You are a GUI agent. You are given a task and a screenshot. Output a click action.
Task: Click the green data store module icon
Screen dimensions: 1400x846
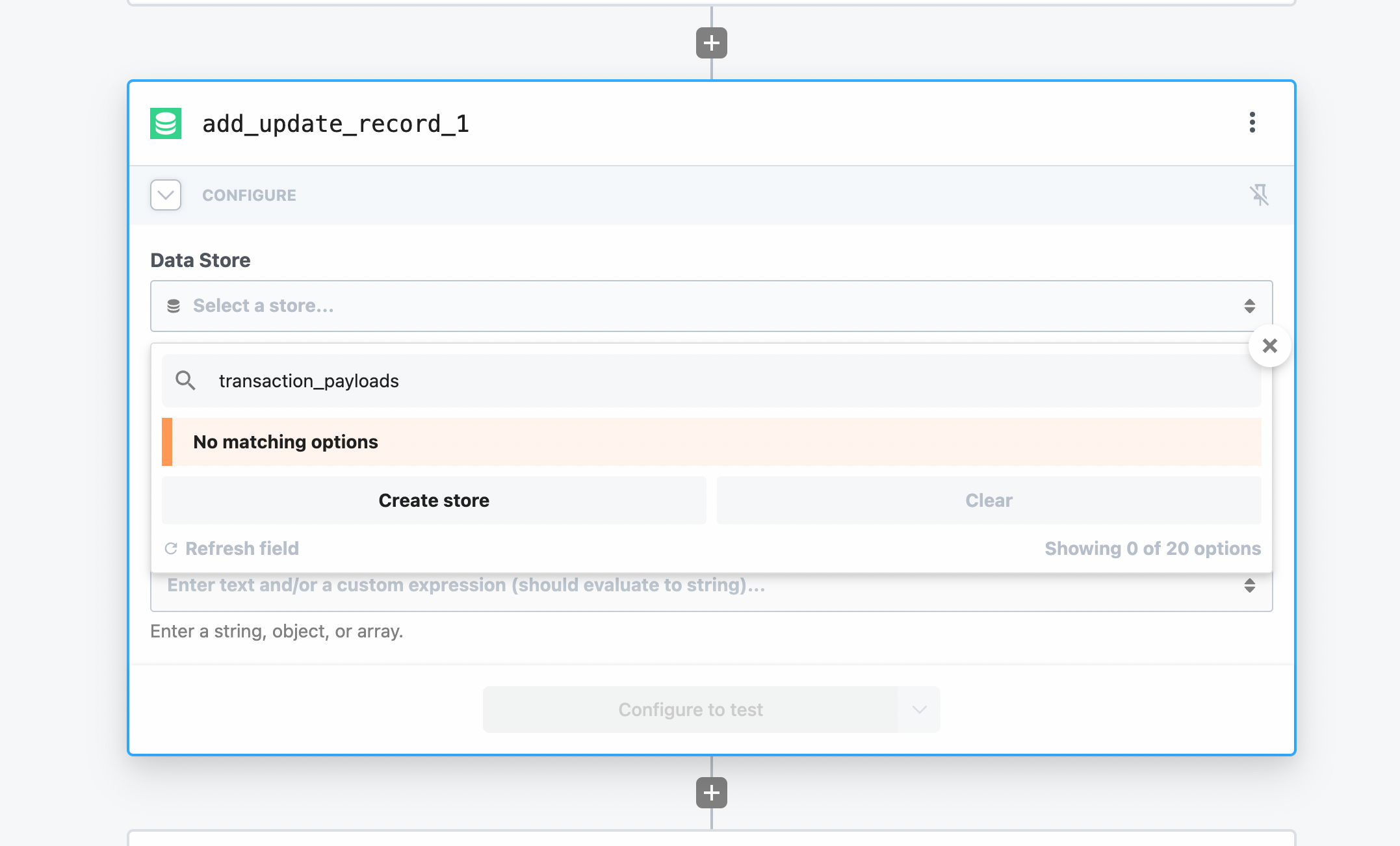[165, 123]
